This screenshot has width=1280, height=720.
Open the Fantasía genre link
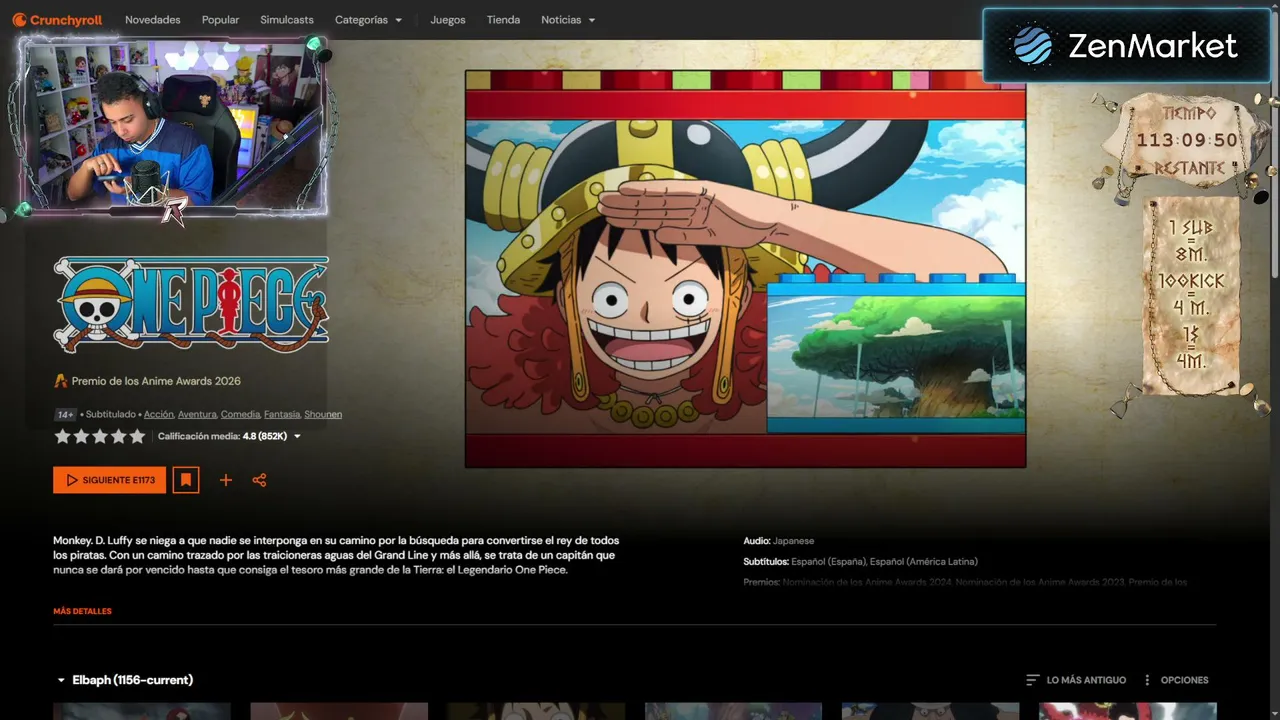[282, 414]
